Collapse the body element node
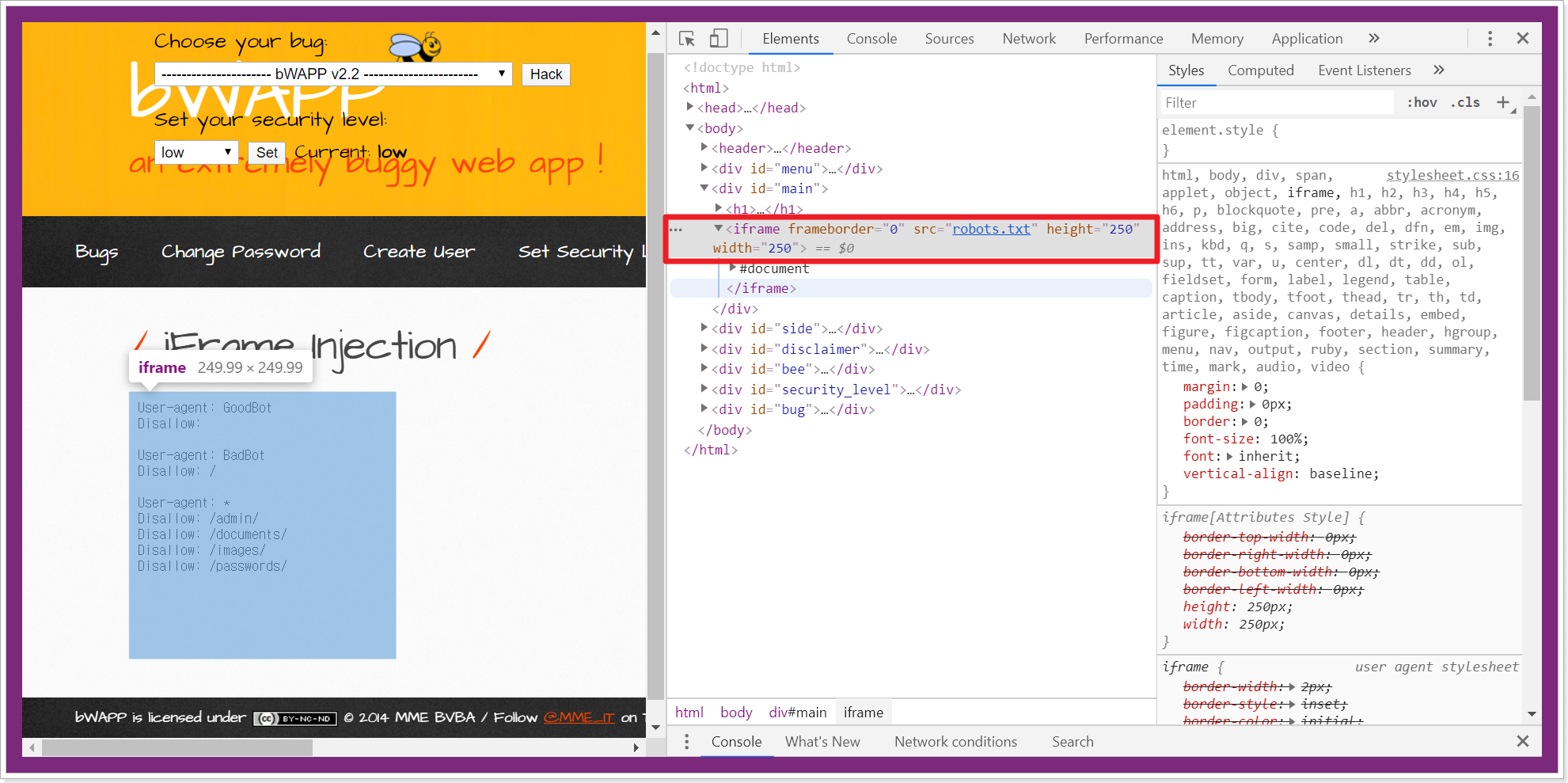 690,127
